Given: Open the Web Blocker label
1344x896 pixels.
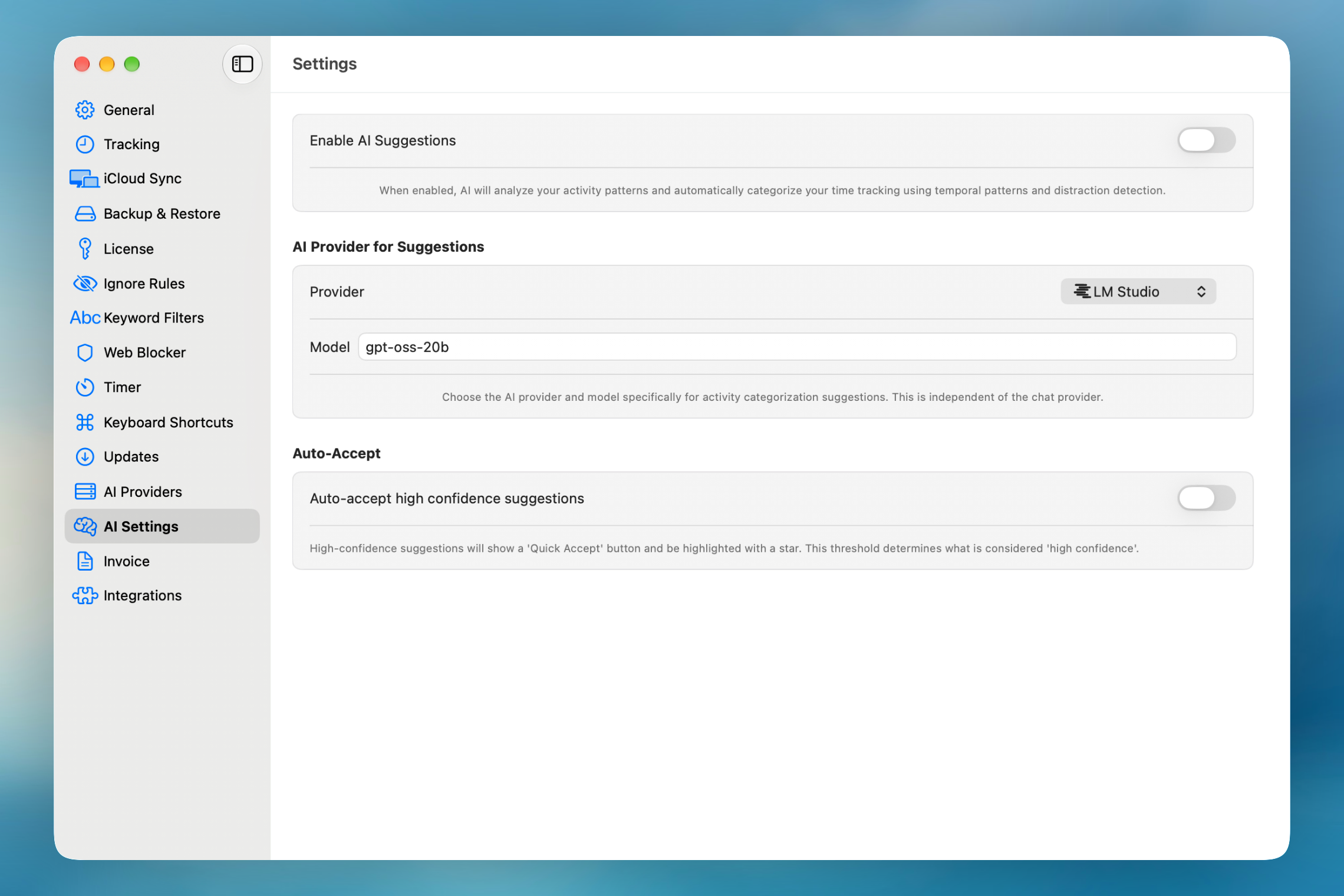Looking at the screenshot, I should 144,353.
